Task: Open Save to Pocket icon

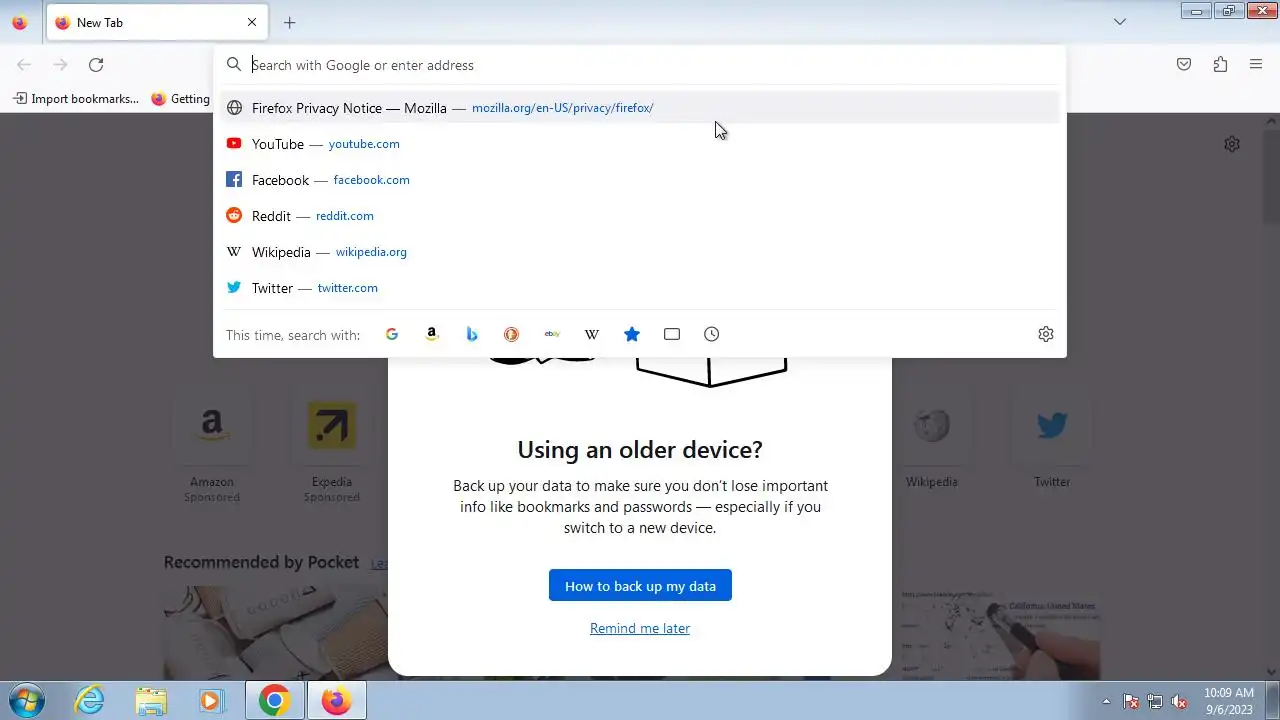Action: click(1184, 65)
